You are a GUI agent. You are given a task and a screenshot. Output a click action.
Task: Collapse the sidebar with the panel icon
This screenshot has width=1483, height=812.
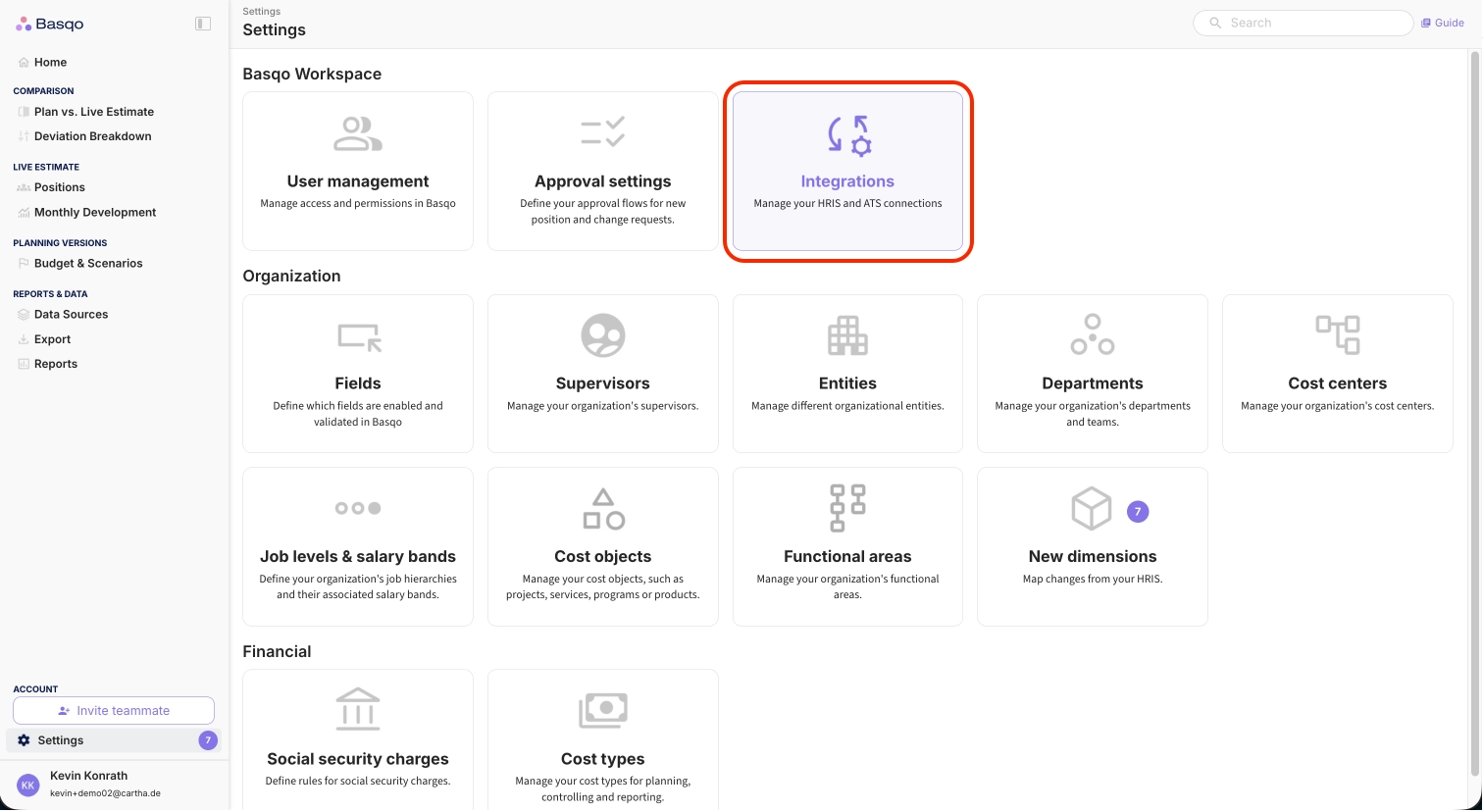(203, 24)
